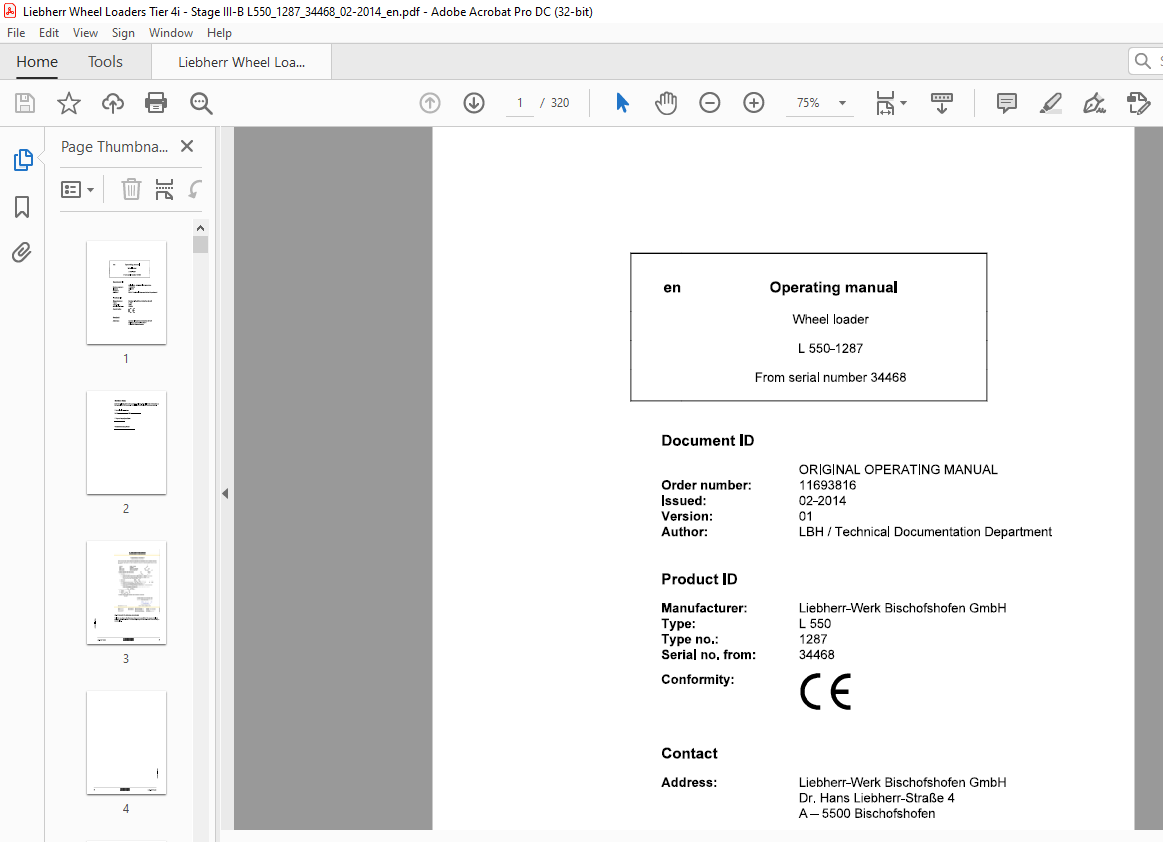Click the current page number field

point(520,103)
